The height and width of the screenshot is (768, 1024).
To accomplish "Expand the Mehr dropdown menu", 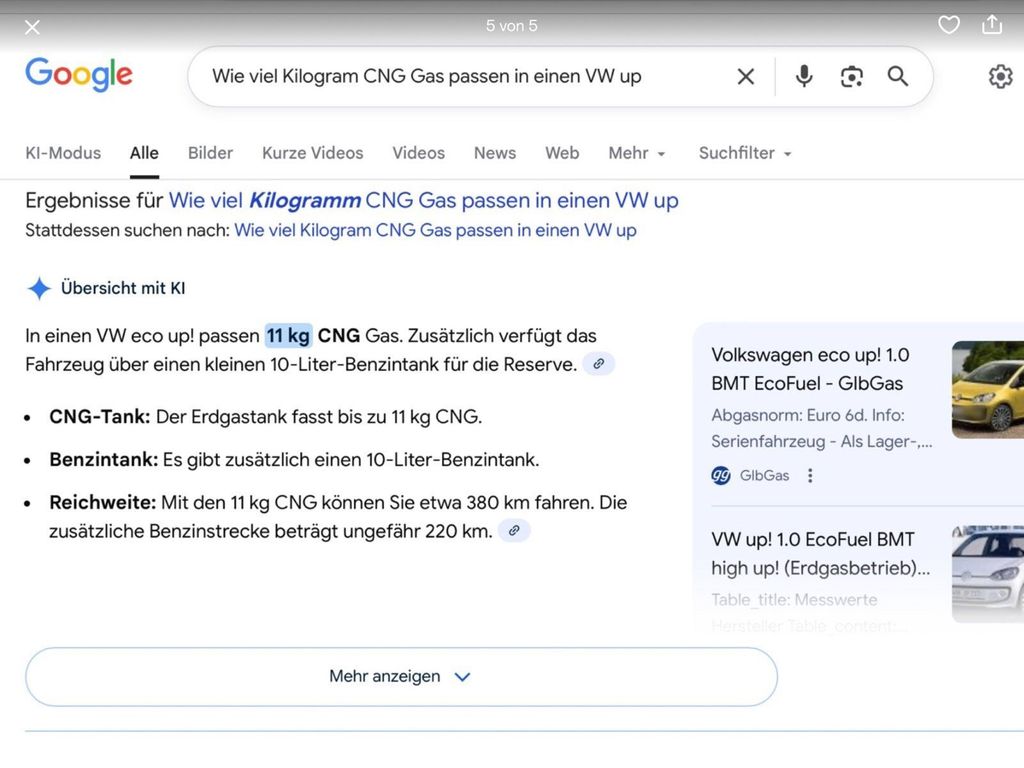I will tap(637, 153).
